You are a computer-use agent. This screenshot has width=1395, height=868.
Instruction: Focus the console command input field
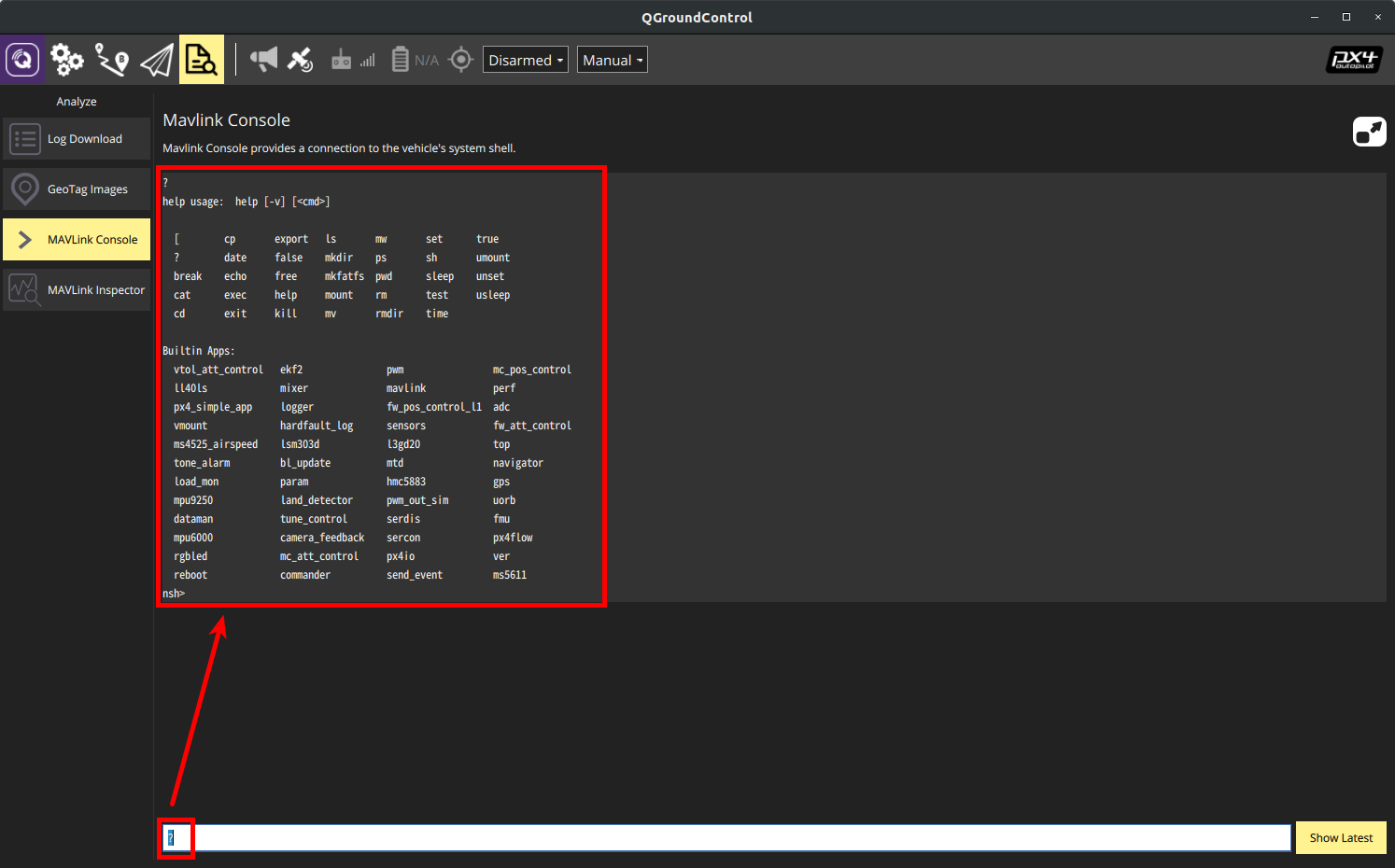pyautogui.click(x=726, y=838)
